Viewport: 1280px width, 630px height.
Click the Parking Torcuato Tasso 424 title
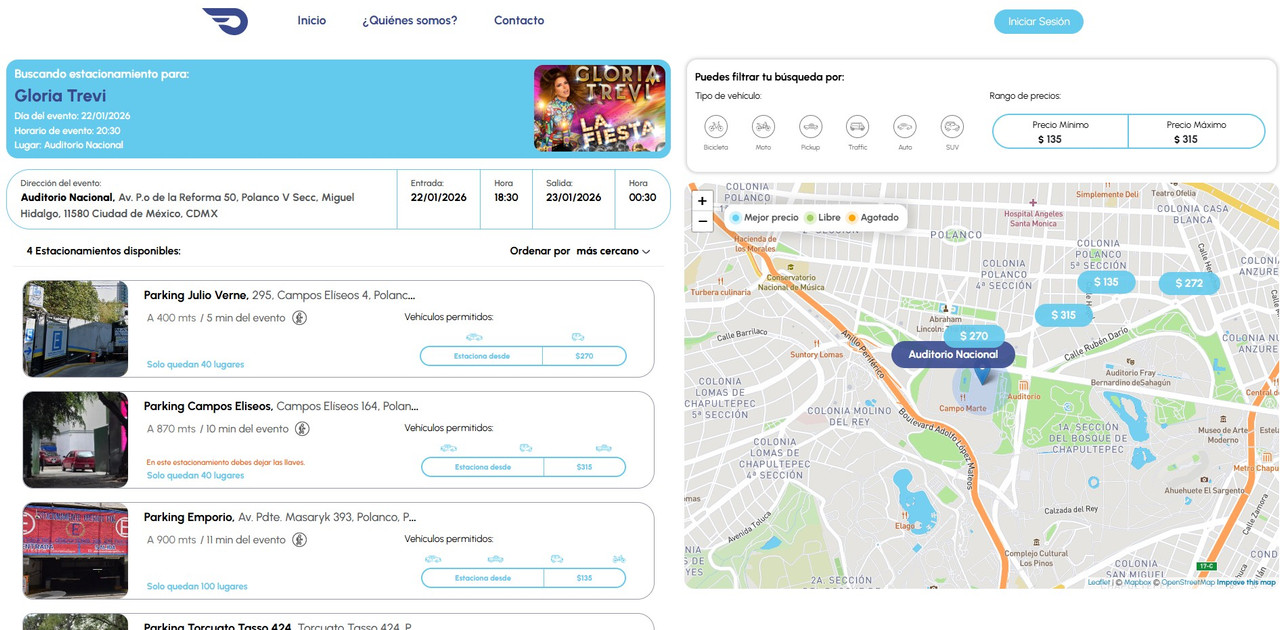click(218, 627)
